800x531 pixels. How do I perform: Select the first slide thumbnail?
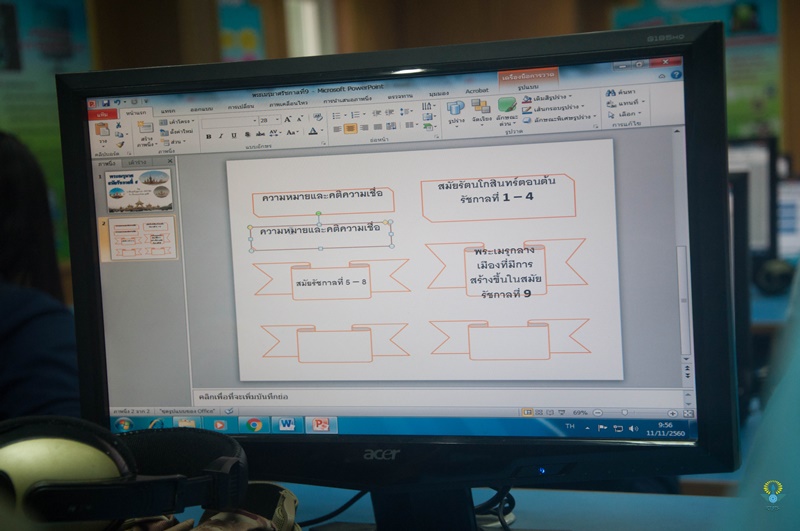click(x=140, y=190)
